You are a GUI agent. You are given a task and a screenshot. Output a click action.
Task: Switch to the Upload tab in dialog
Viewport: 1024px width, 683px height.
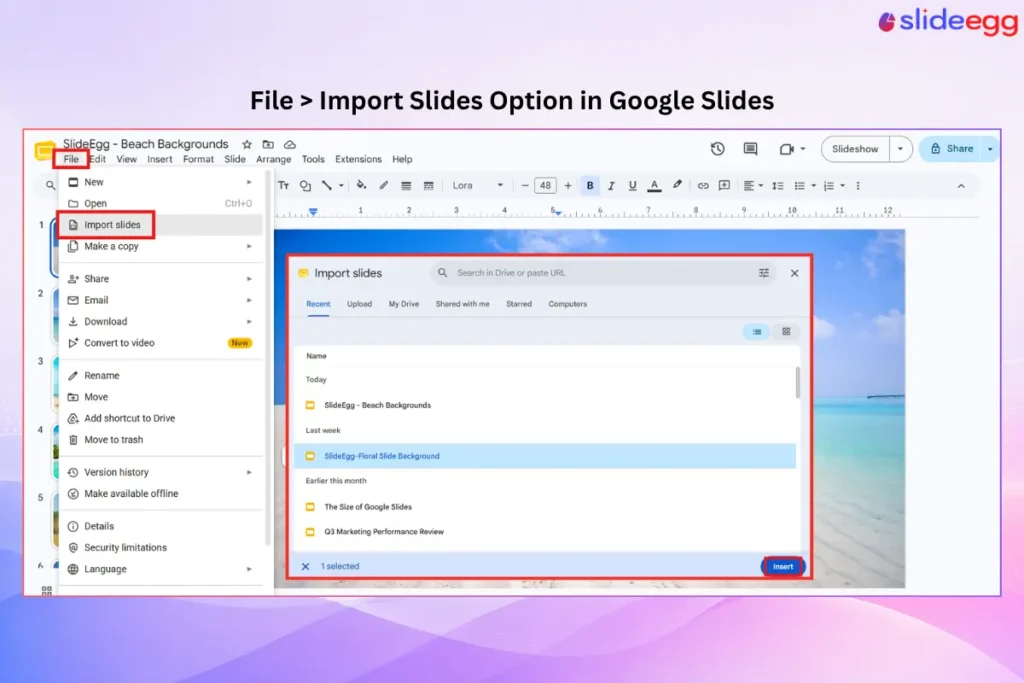359,304
